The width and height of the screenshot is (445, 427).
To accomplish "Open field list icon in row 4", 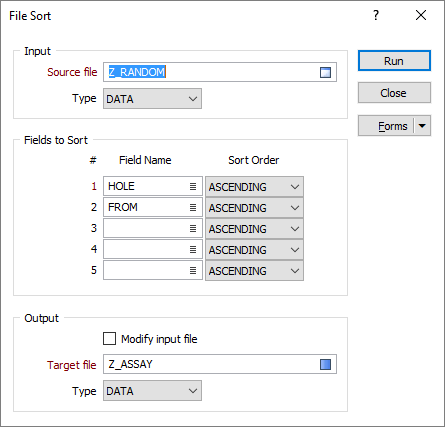I will 193,249.
